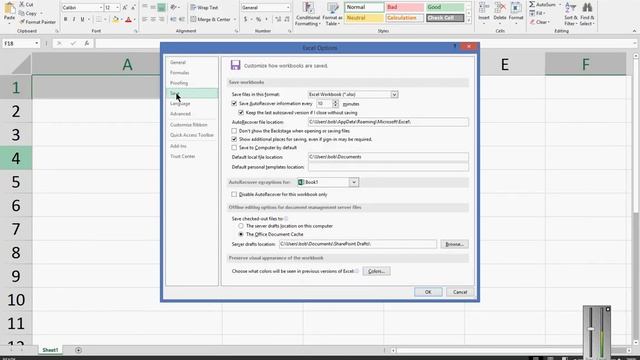This screenshot has width=640, height=360.
Task: Apply the Percent Style format
Action: click(x=258, y=19)
